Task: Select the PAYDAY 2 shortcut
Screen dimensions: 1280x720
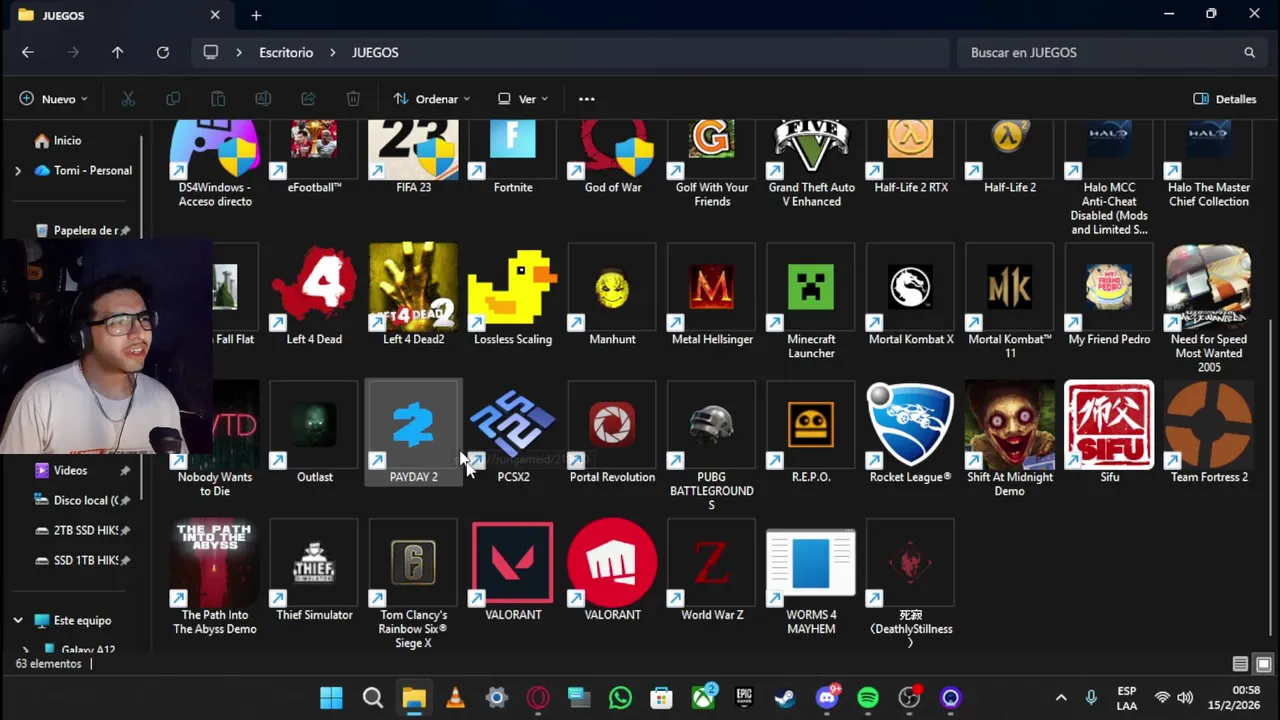Action: tap(413, 432)
